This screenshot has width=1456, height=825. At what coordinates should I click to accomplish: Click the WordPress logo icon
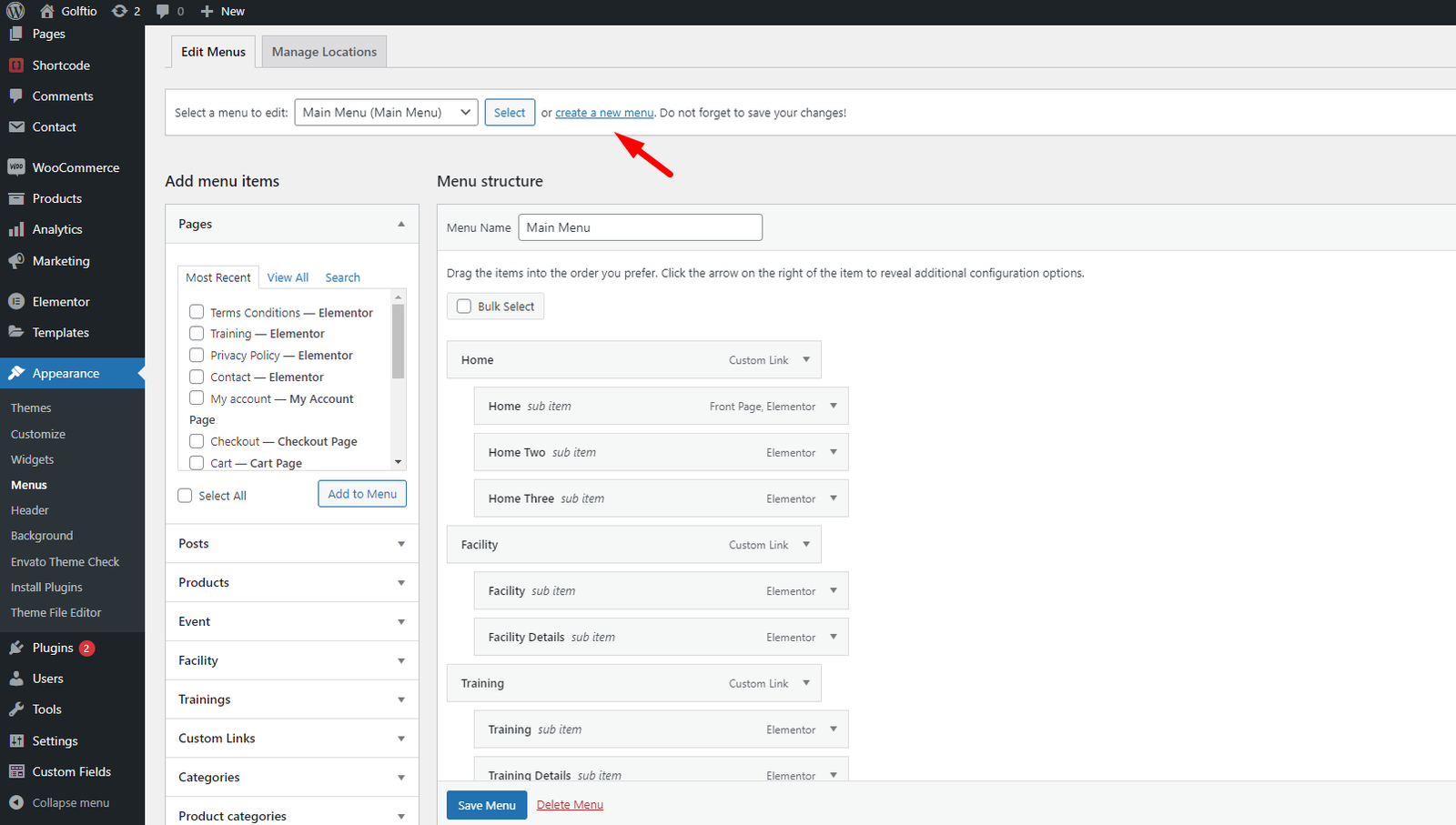pyautogui.click(x=15, y=11)
